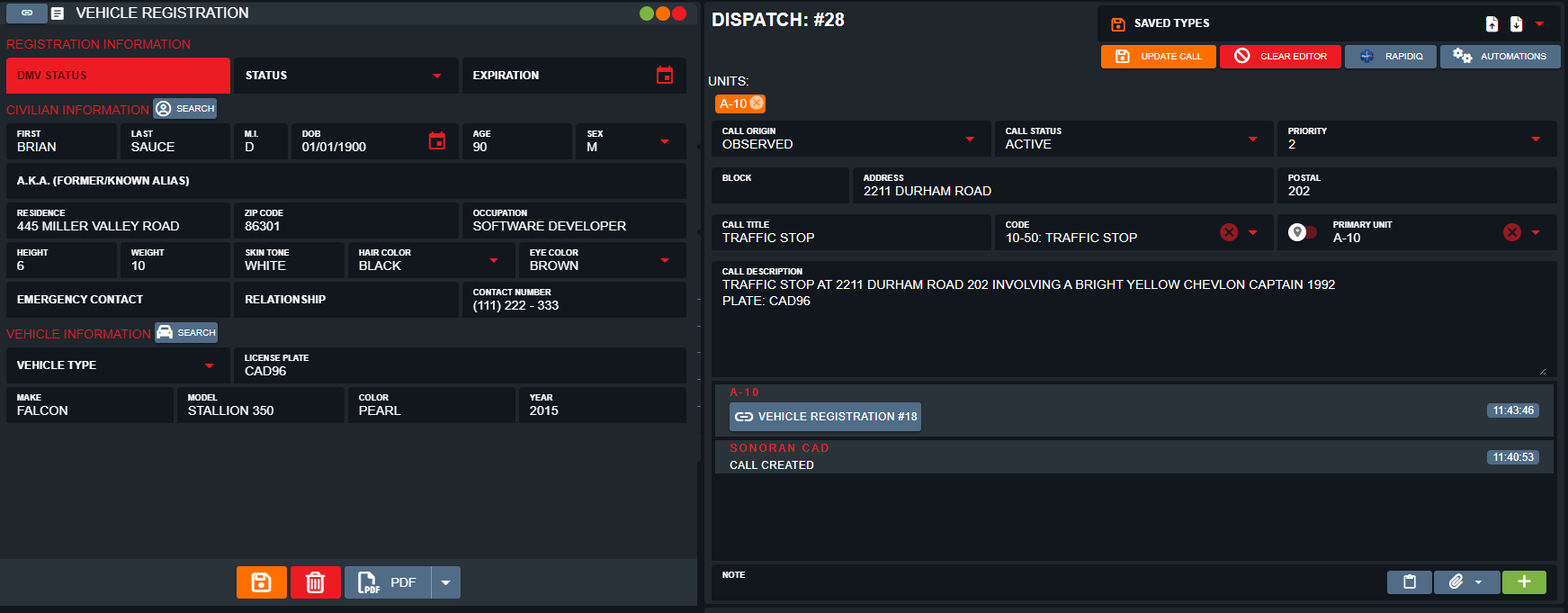Open the Priority dropdown
This screenshot has width=1568, height=613.
(1536, 139)
